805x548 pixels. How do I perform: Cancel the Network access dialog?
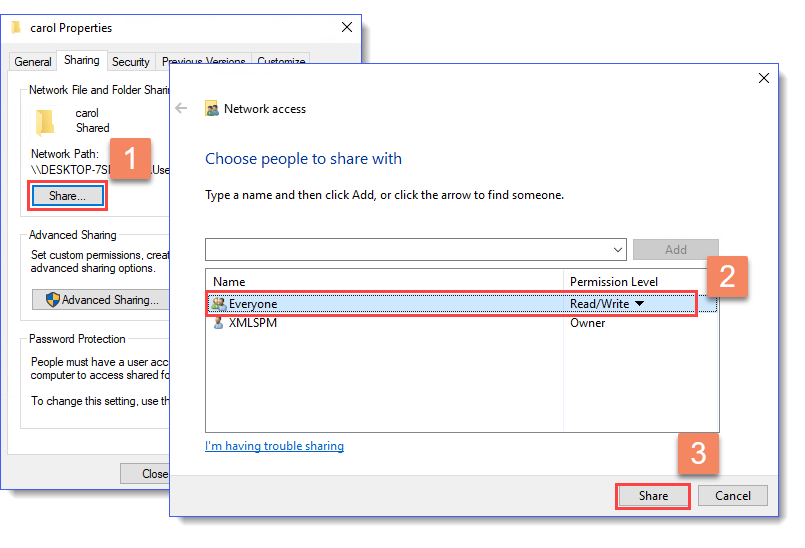pos(732,496)
